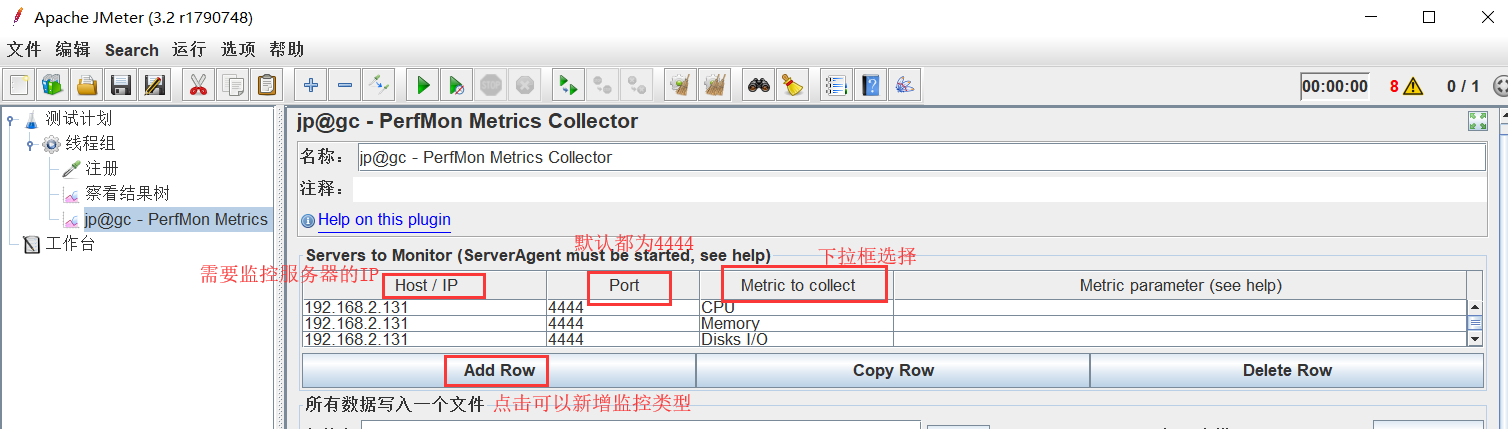Open Search with the binoculars icon
Viewport: 1508px width, 429px height.
[x=759, y=86]
